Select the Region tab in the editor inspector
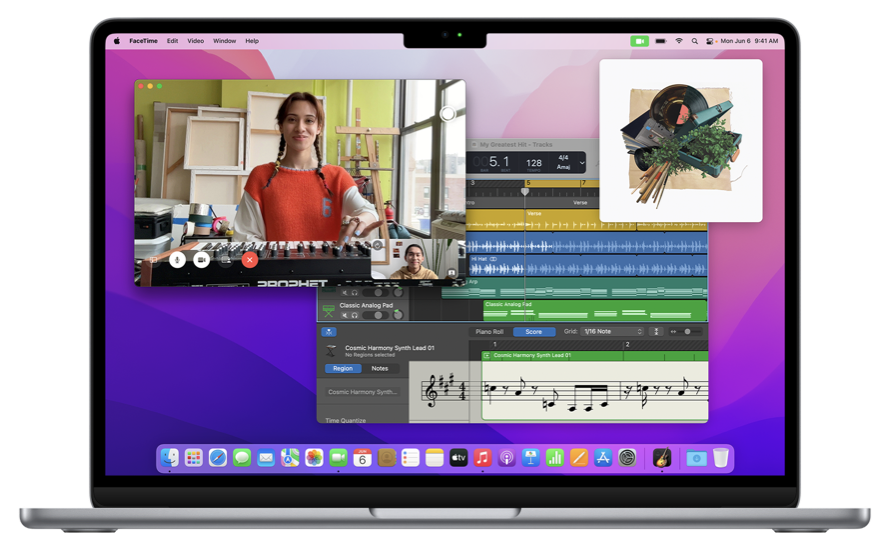 coord(343,368)
